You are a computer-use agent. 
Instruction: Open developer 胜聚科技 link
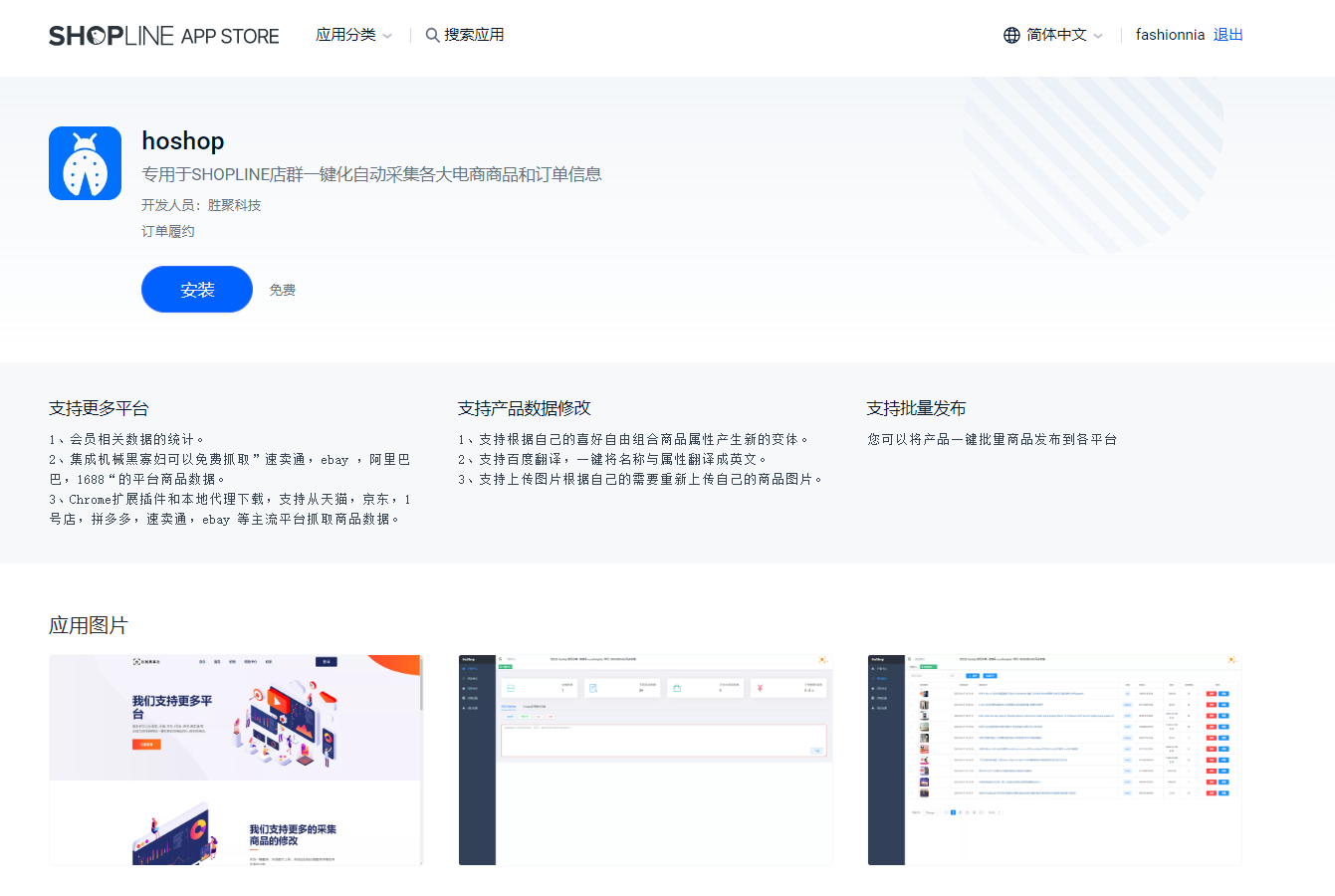[234, 205]
